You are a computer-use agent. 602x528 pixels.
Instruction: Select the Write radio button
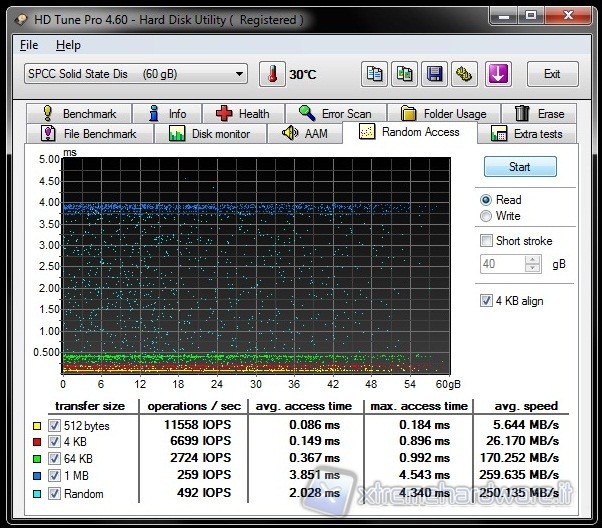pyautogui.click(x=487, y=216)
